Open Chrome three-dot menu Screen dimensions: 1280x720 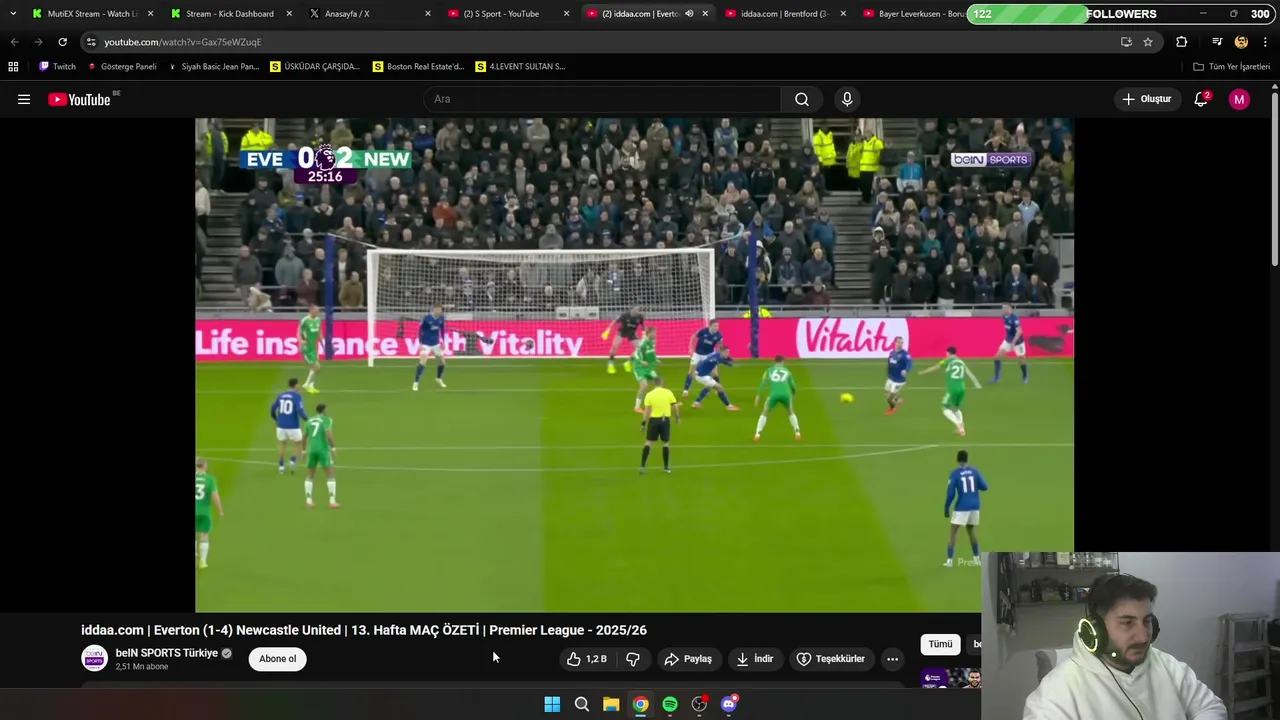click(1265, 42)
